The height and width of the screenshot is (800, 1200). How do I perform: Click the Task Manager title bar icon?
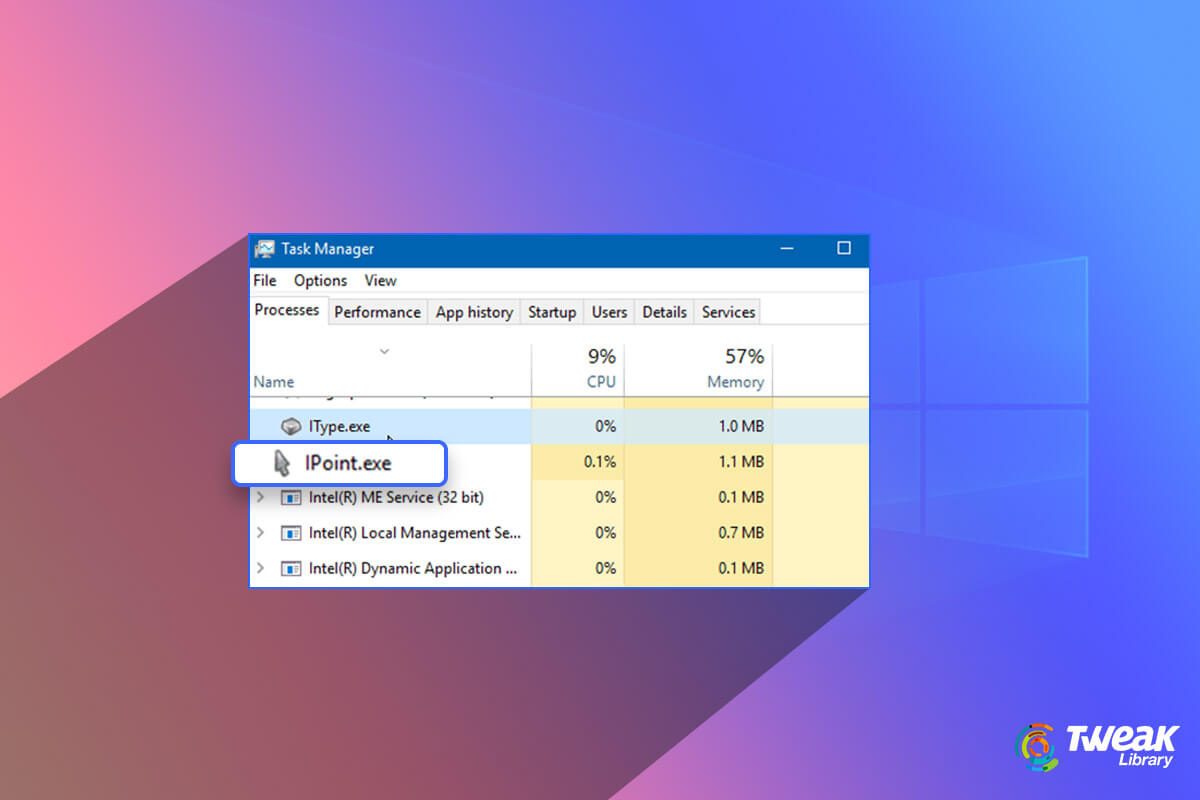point(266,249)
